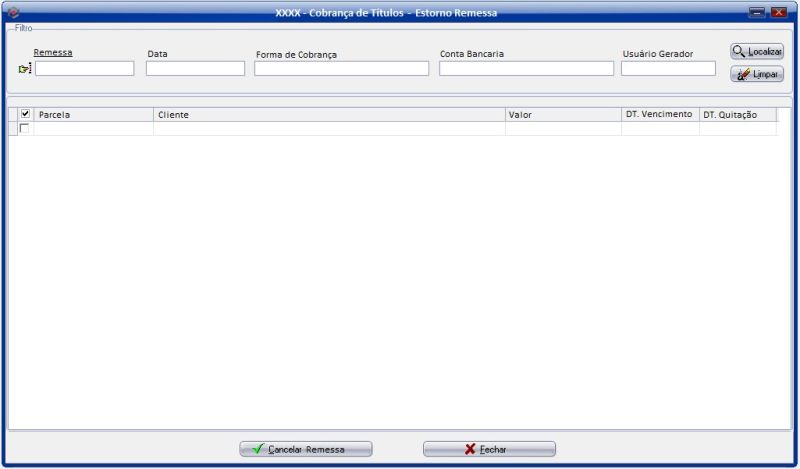
Task: Focus the Data input field
Action: (x=195, y=68)
